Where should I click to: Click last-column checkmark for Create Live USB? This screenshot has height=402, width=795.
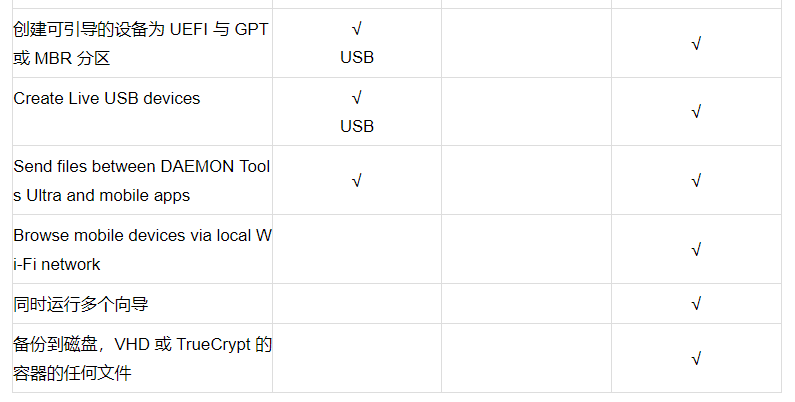(x=696, y=112)
